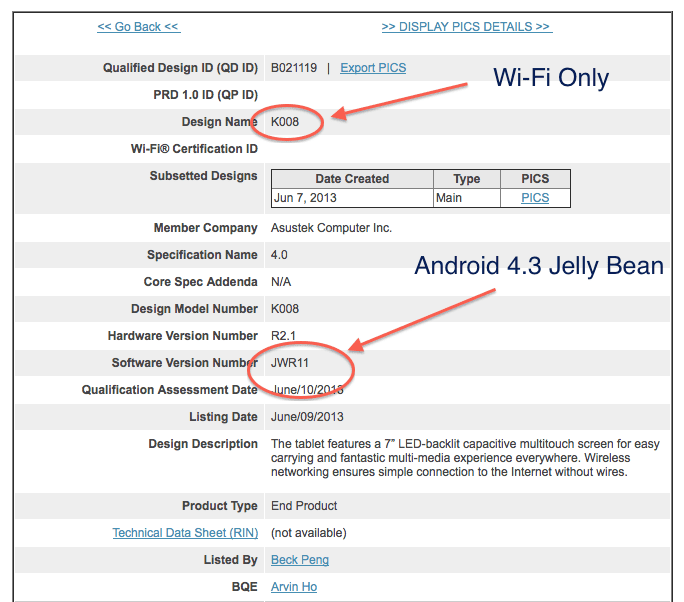Click the circled Design Name K008

[x=285, y=122]
